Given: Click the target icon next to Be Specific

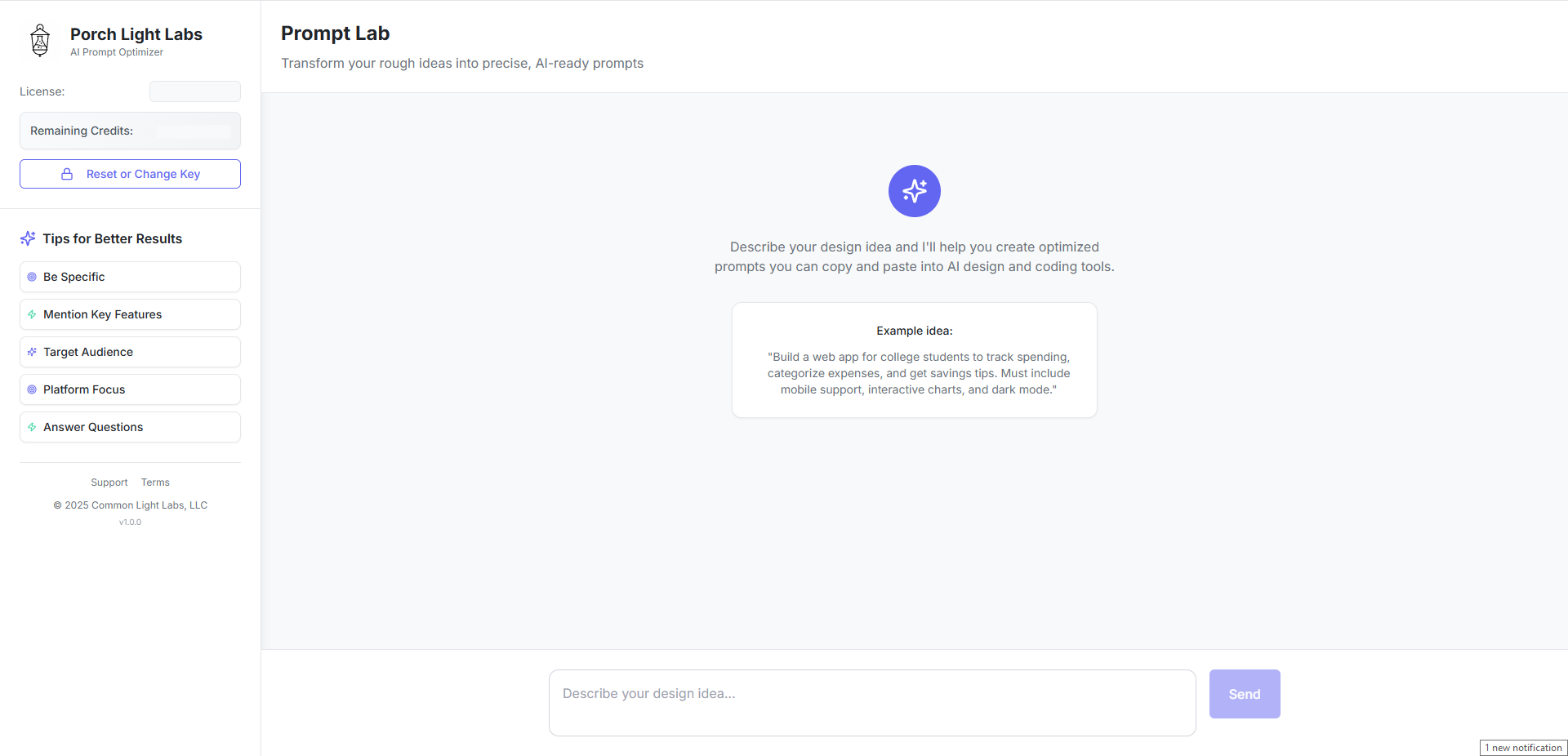Looking at the screenshot, I should [x=32, y=277].
